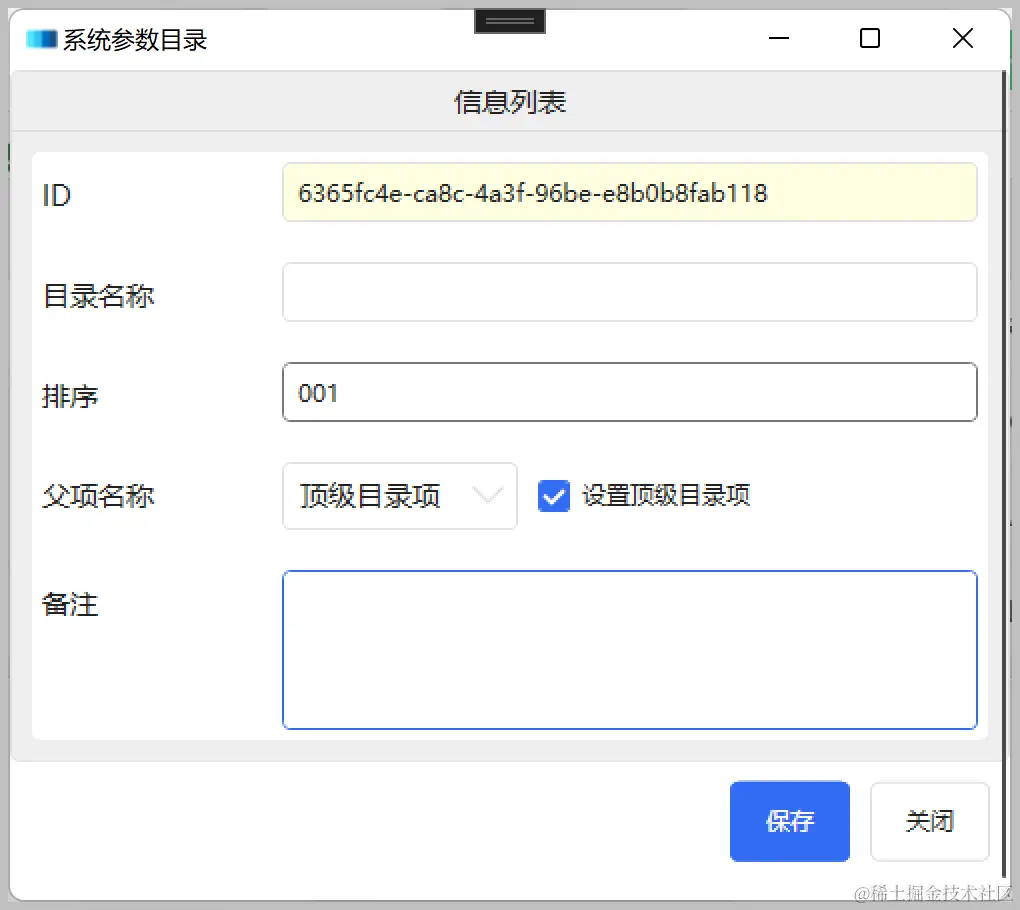Click the 备注 label
The image size is (1020, 910).
click(x=70, y=604)
